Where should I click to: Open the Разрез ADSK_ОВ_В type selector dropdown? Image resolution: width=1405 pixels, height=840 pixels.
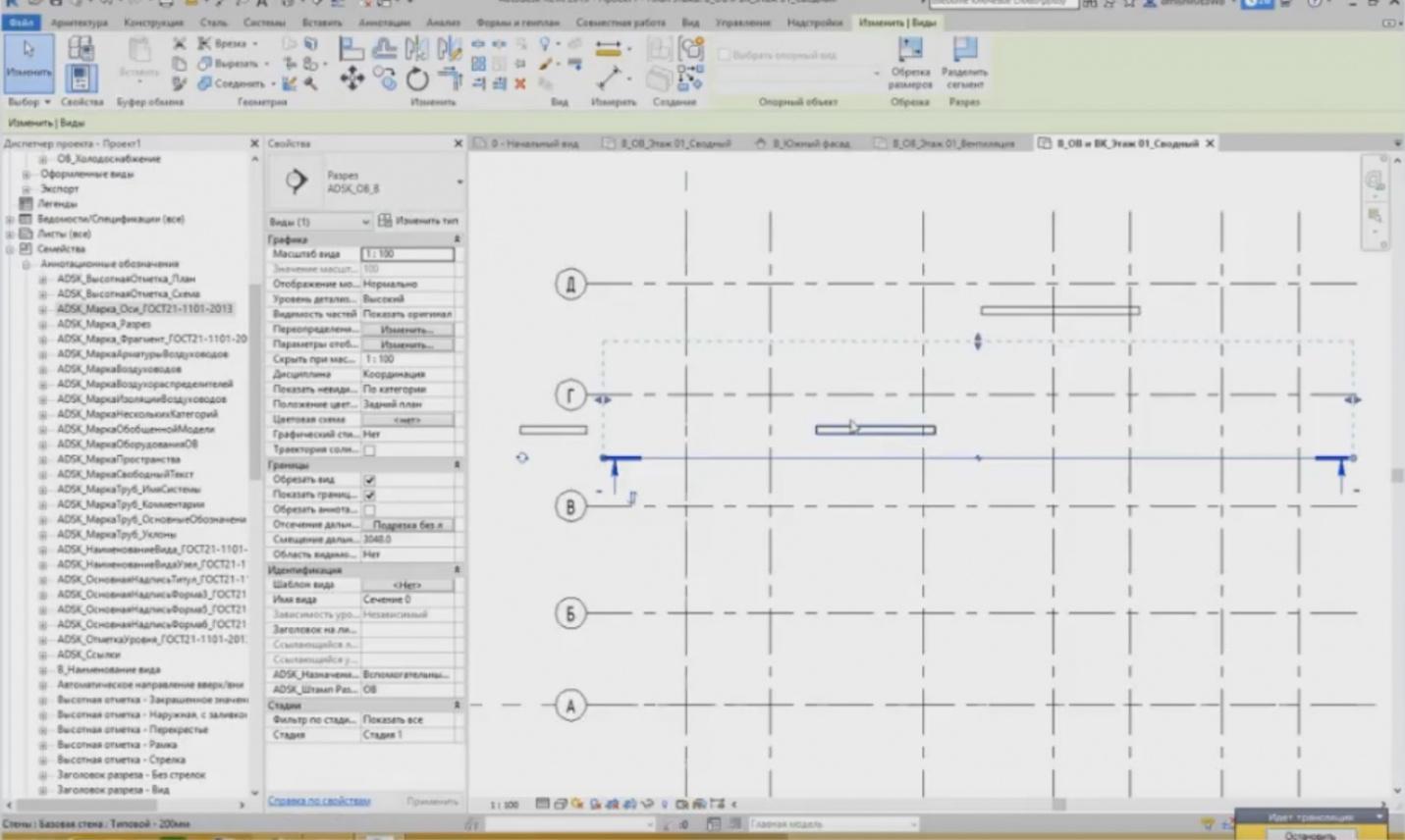tap(459, 182)
